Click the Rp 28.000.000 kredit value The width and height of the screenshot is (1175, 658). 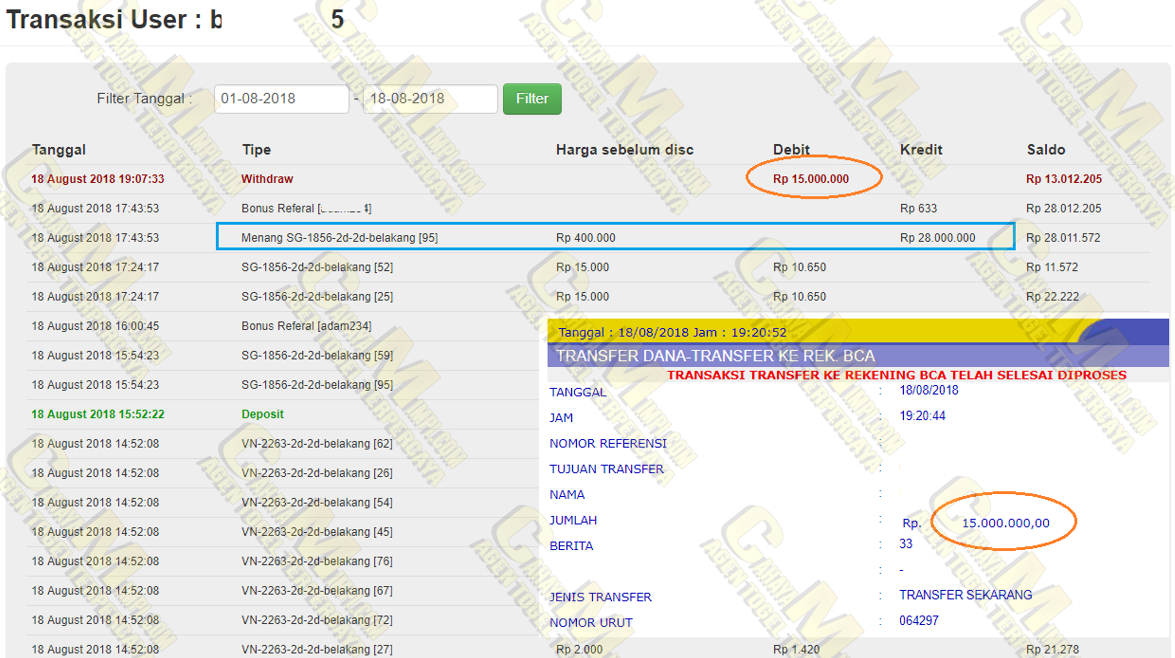pyautogui.click(x=937, y=238)
